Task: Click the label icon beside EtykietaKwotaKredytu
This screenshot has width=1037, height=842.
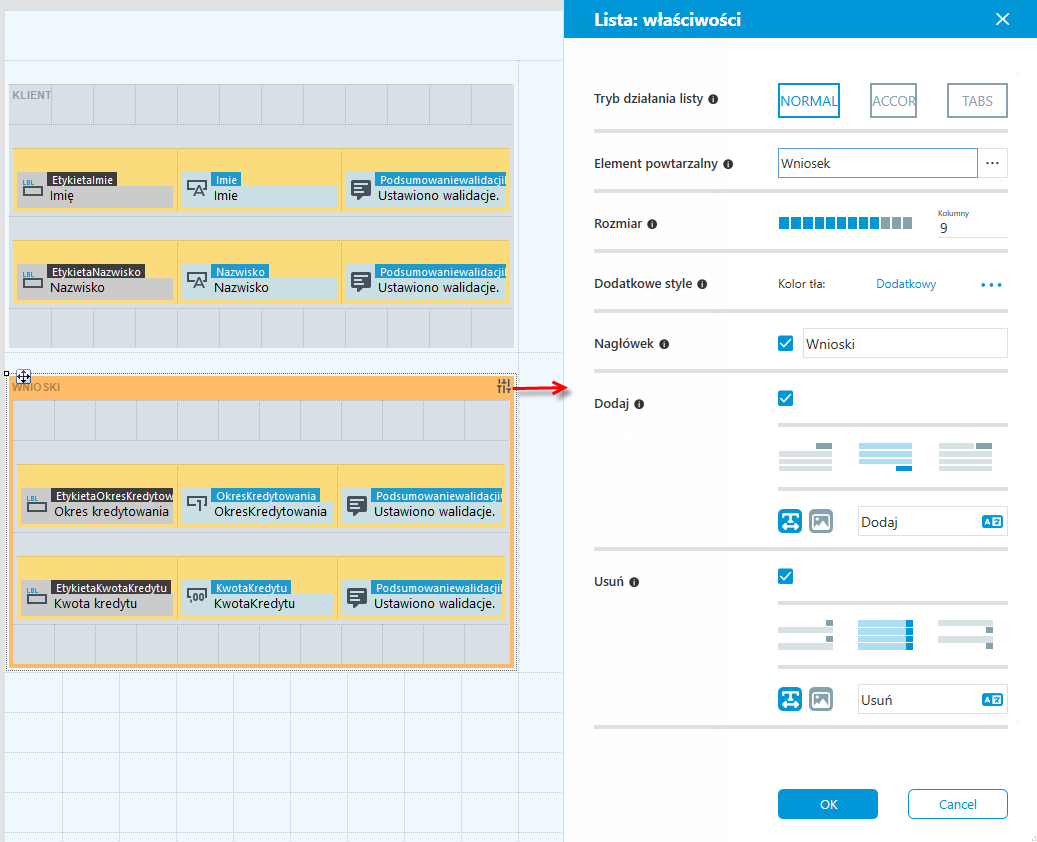Action: tap(36, 596)
